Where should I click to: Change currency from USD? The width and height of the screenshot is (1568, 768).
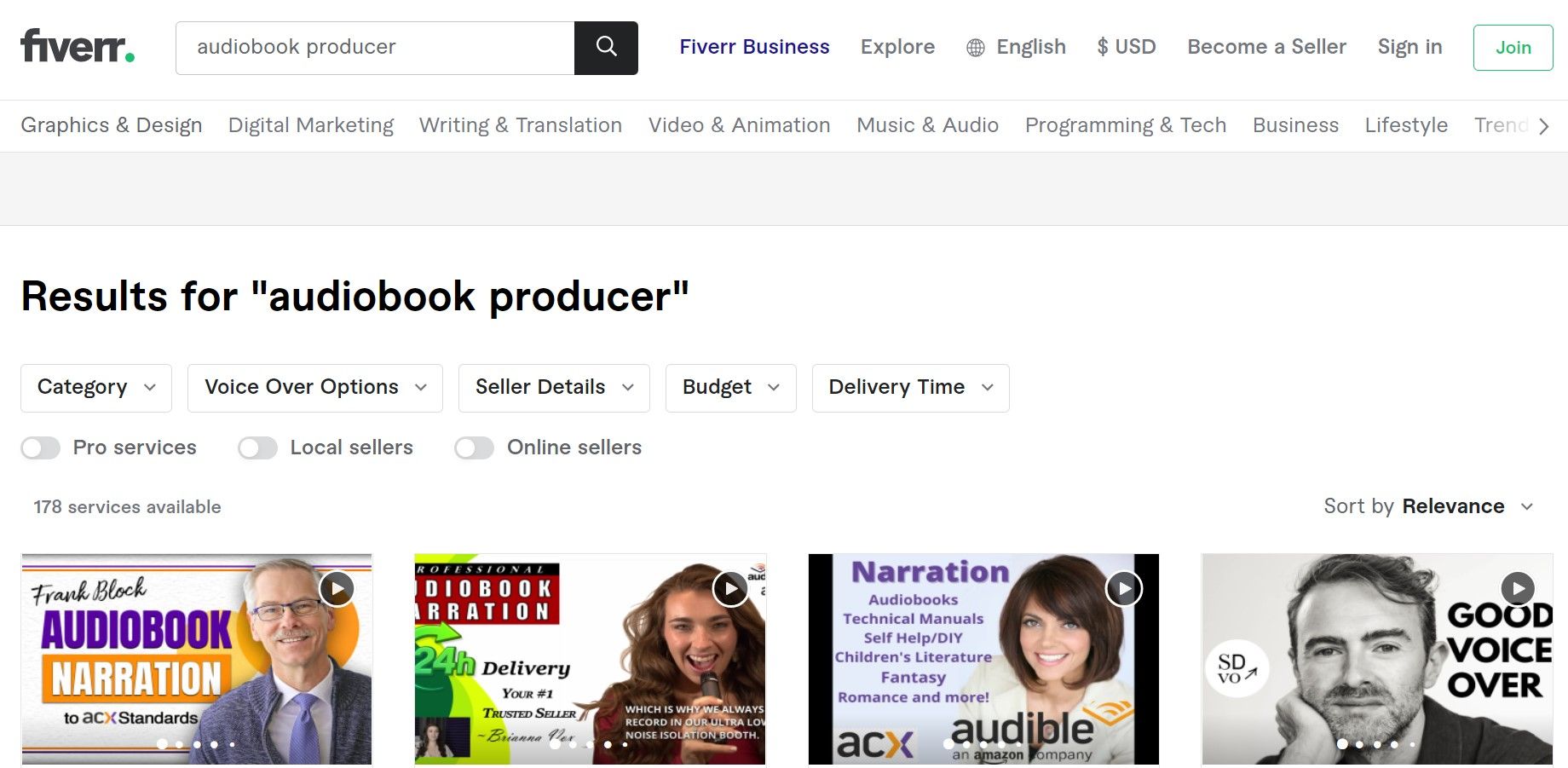point(1127,47)
